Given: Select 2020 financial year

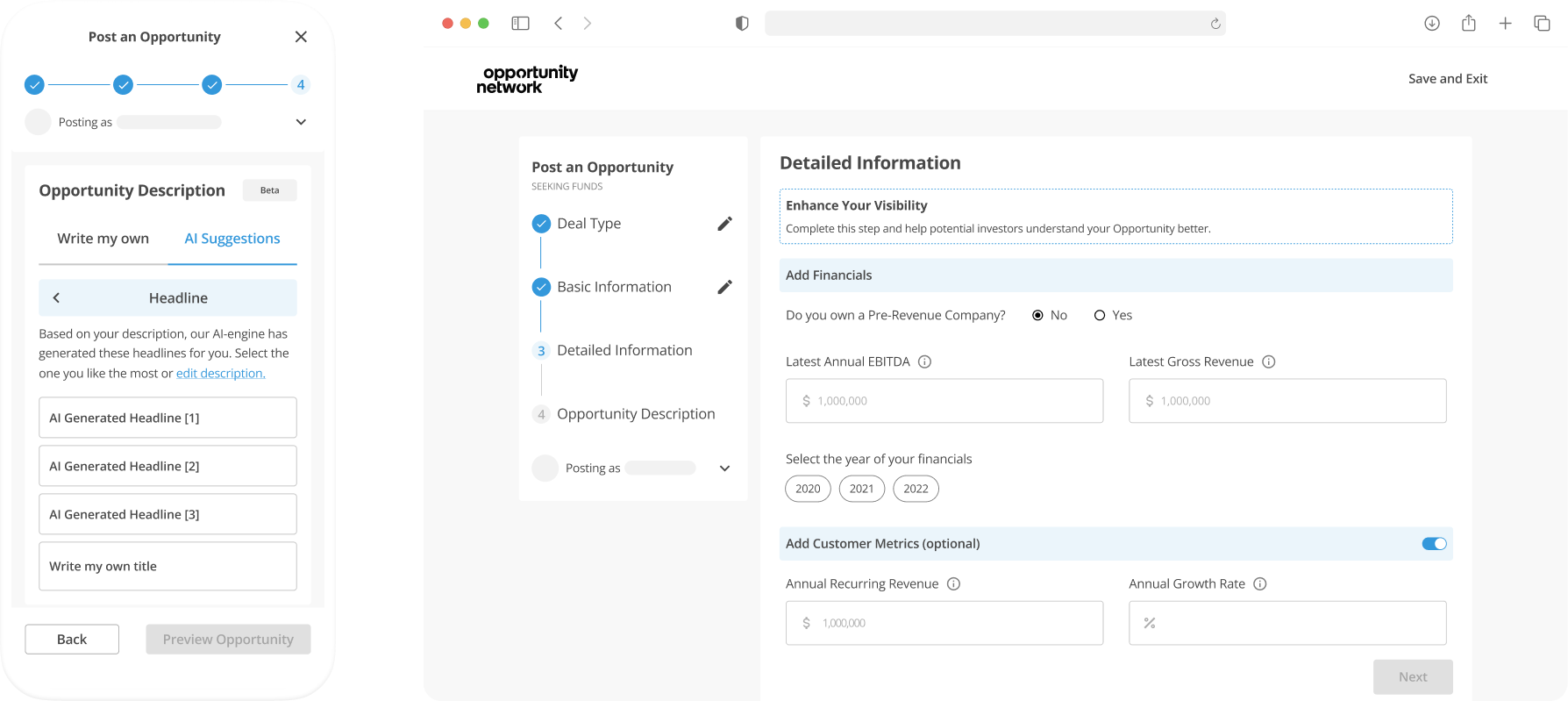Looking at the screenshot, I should (808, 489).
